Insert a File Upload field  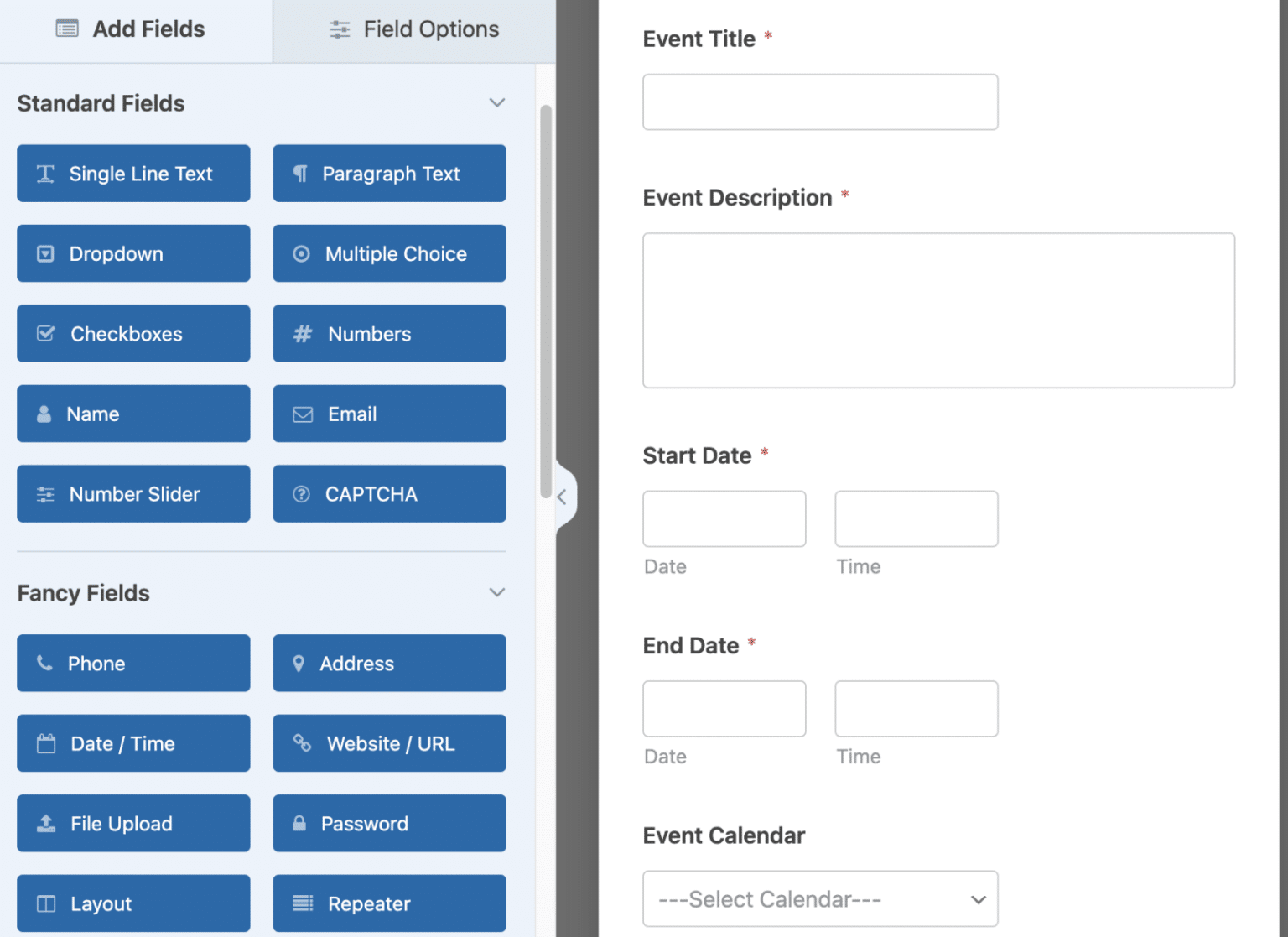point(132,823)
